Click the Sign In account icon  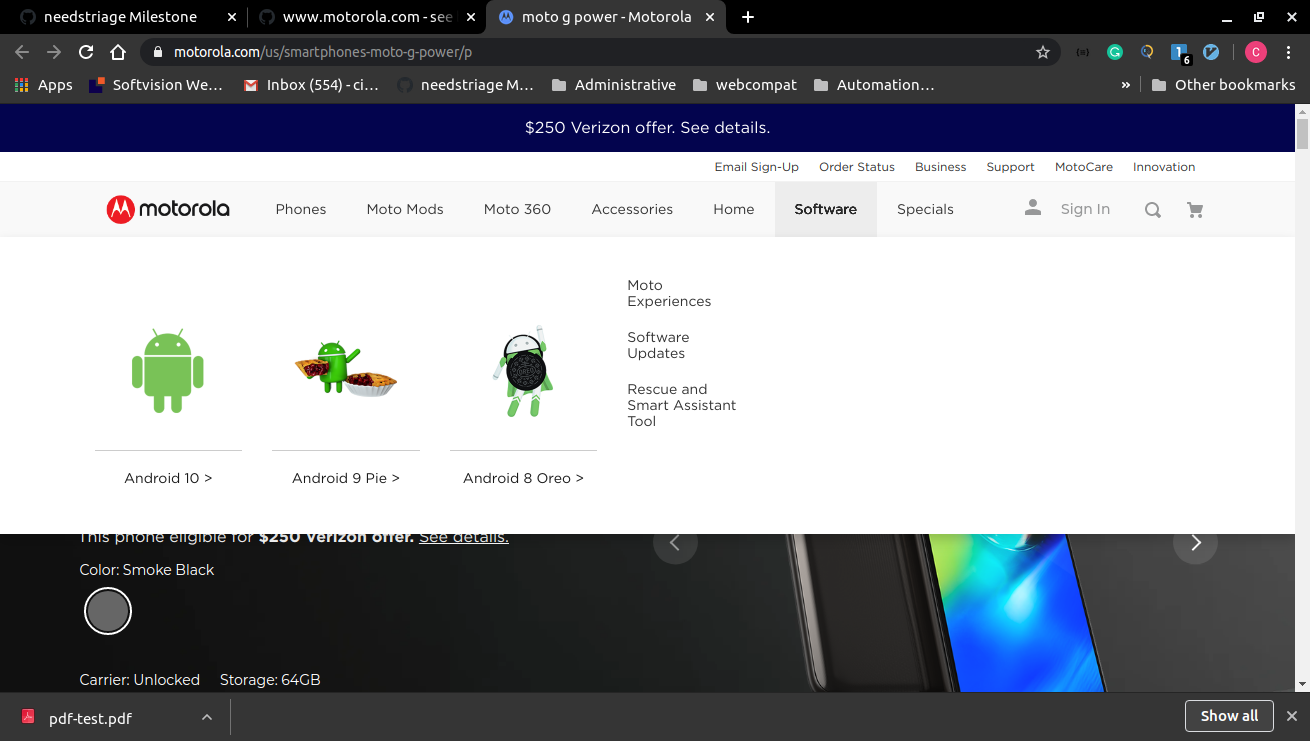(x=1032, y=207)
